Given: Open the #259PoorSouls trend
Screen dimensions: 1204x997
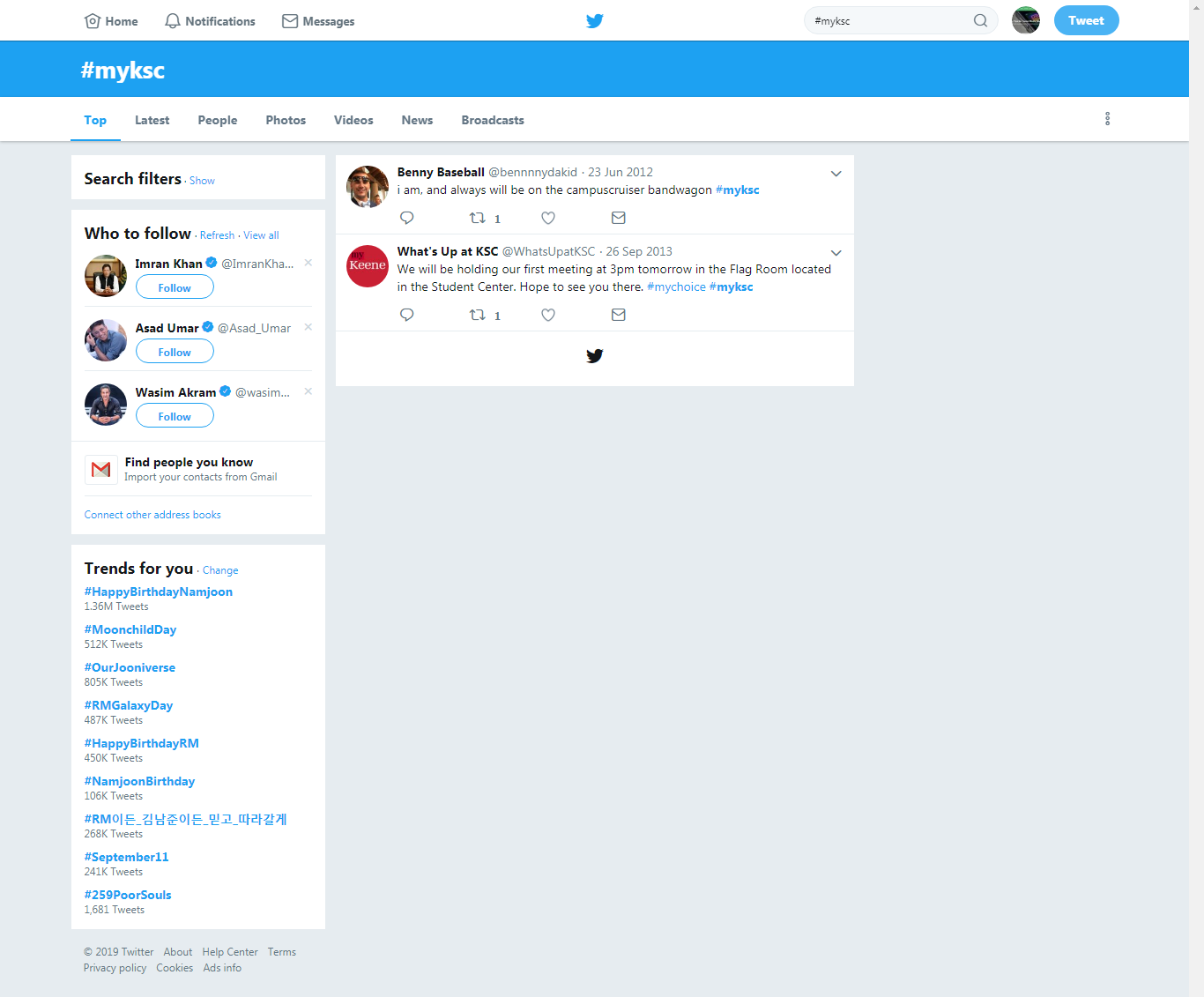Looking at the screenshot, I should (128, 895).
